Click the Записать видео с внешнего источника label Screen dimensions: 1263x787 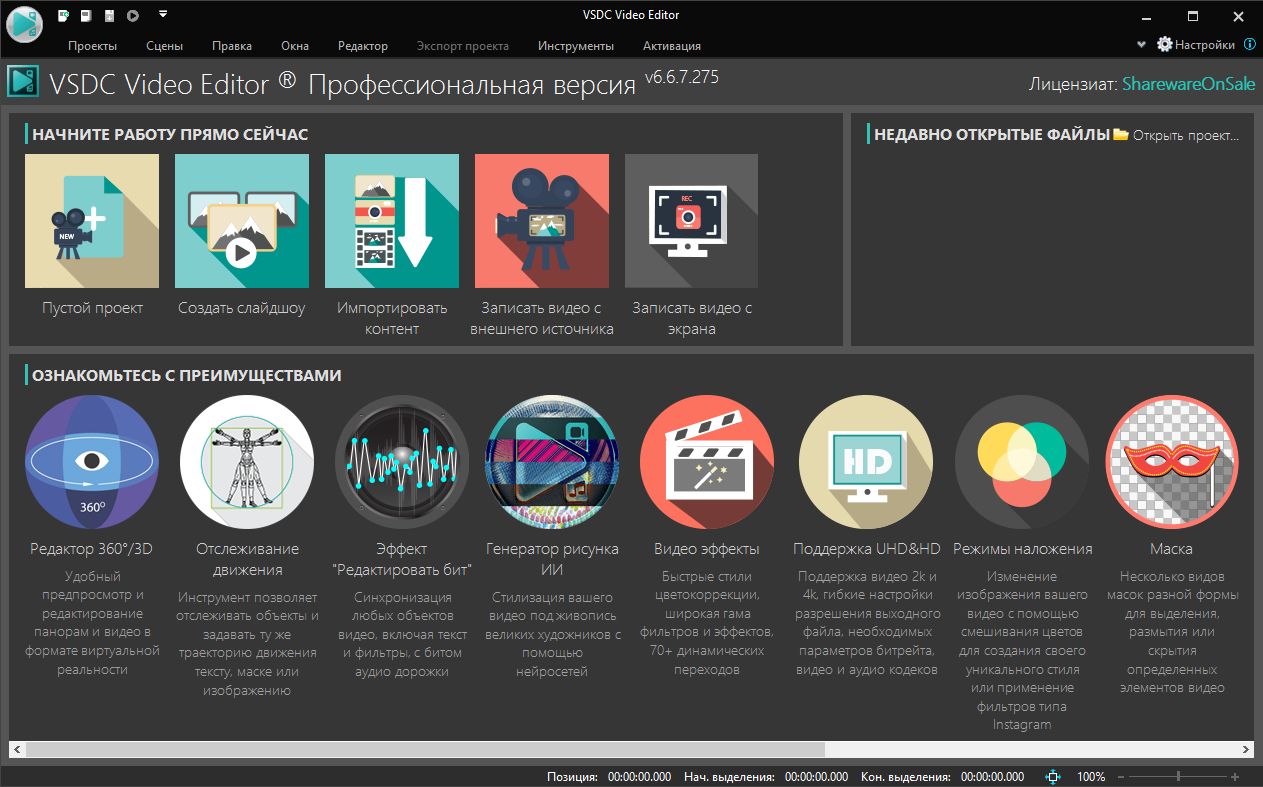pyautogui.click(x=542, y=318)
